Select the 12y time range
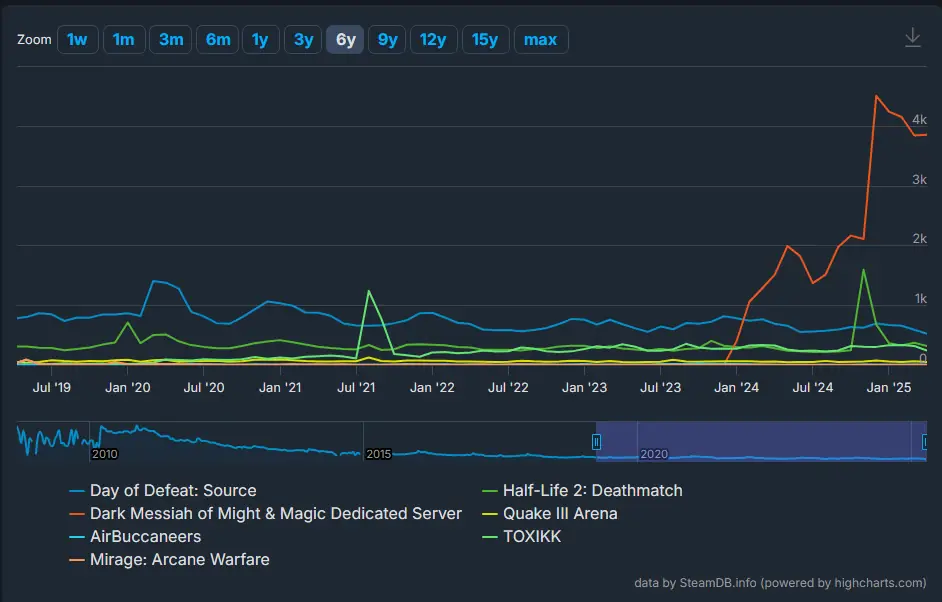The width and height of the screenshot is (942, 602). (x=433, y=39)
